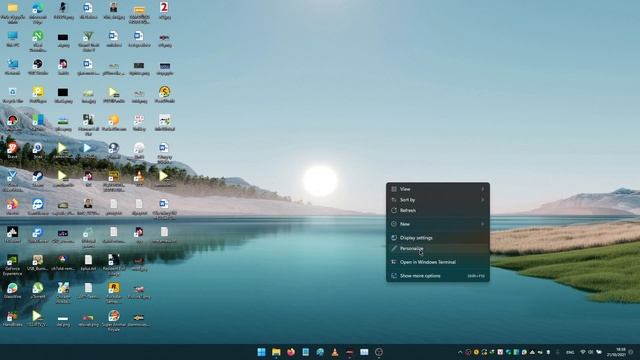Select Personalize in the context menu
Viewport: 640px width, 360px height.
pos(438,248)
